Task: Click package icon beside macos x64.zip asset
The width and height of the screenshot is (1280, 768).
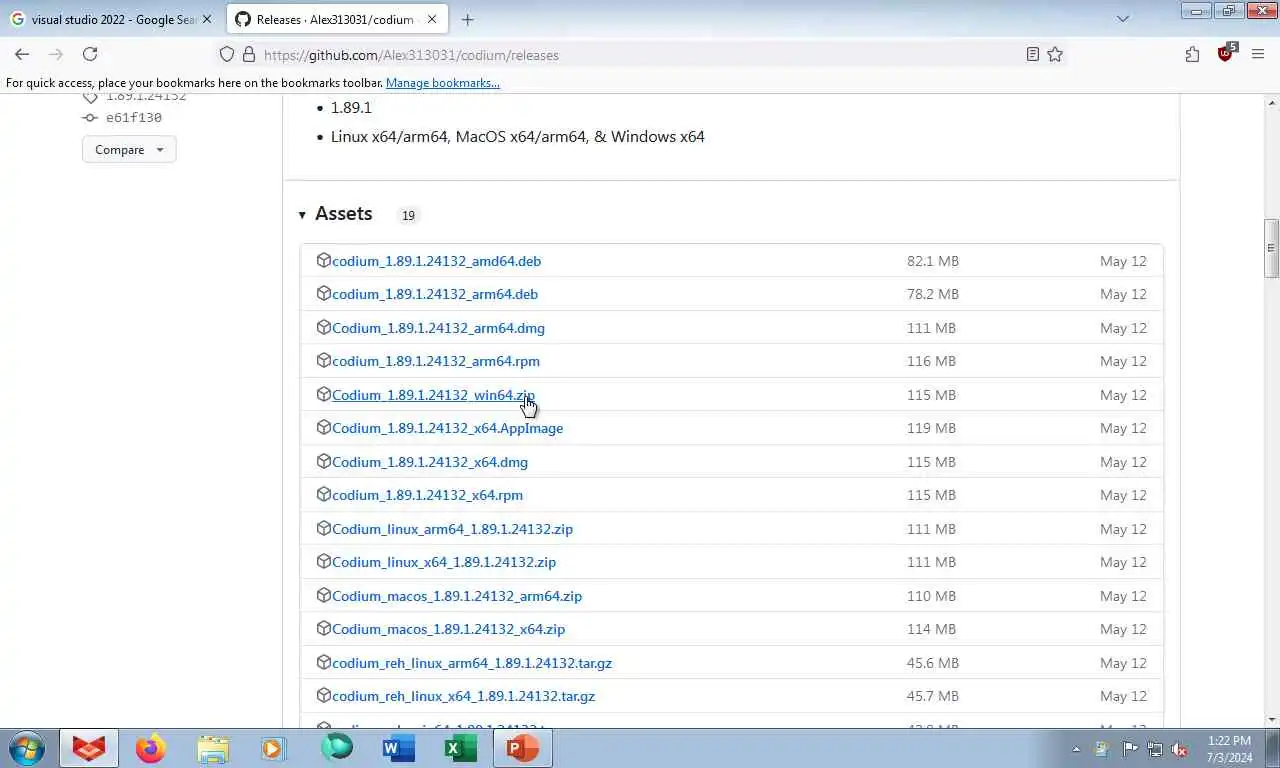Action: coord(323,628)
